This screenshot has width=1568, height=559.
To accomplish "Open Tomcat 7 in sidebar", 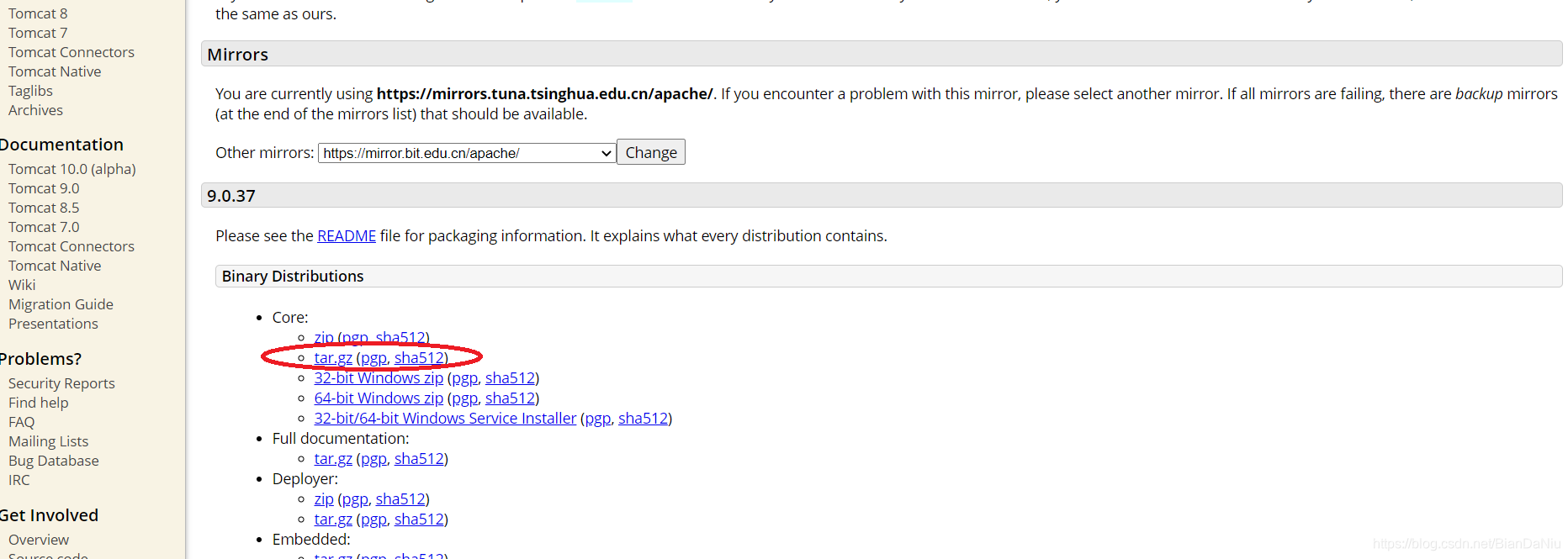I will tap(38, 33).
